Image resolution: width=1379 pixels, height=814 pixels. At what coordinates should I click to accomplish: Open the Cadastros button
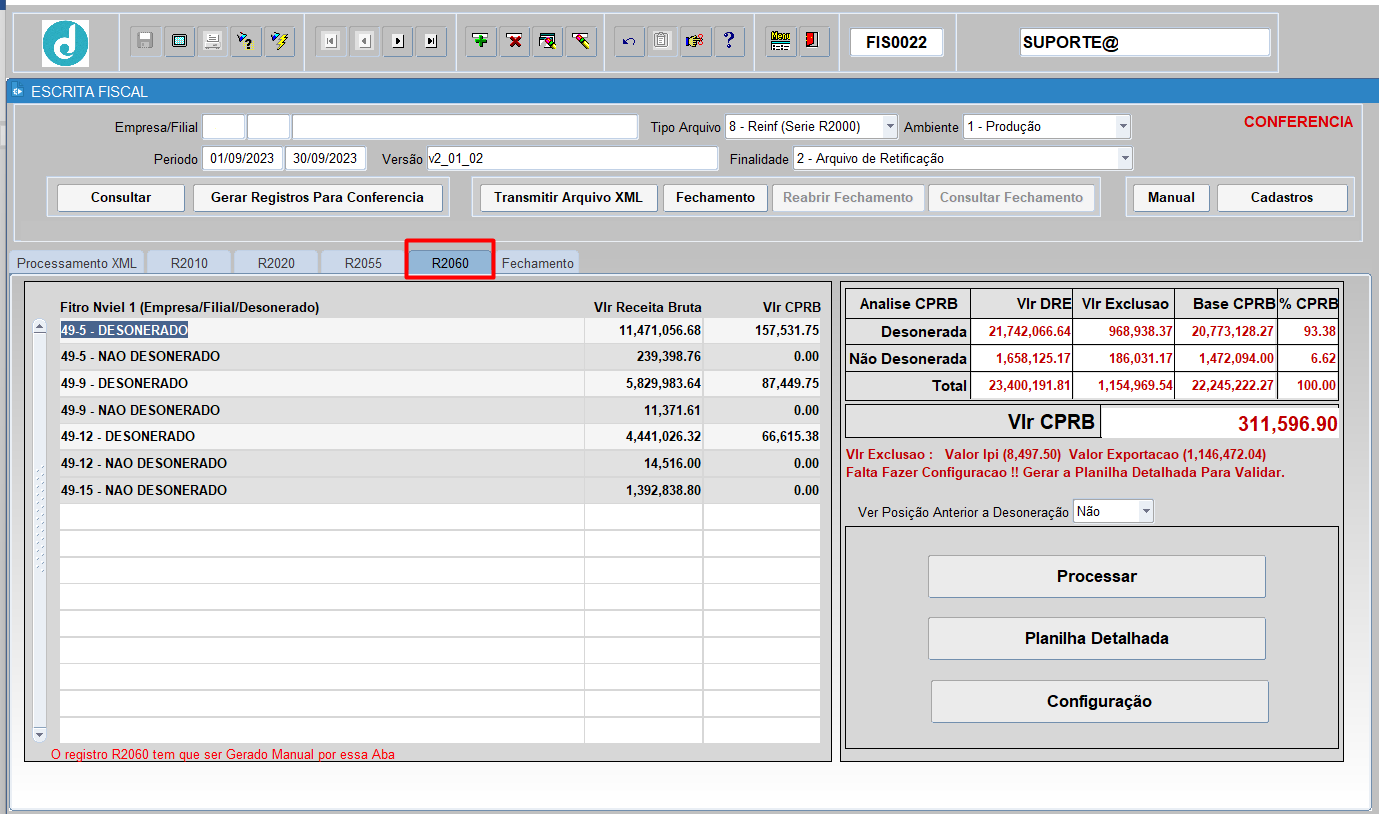click(x=1282, y=197)
